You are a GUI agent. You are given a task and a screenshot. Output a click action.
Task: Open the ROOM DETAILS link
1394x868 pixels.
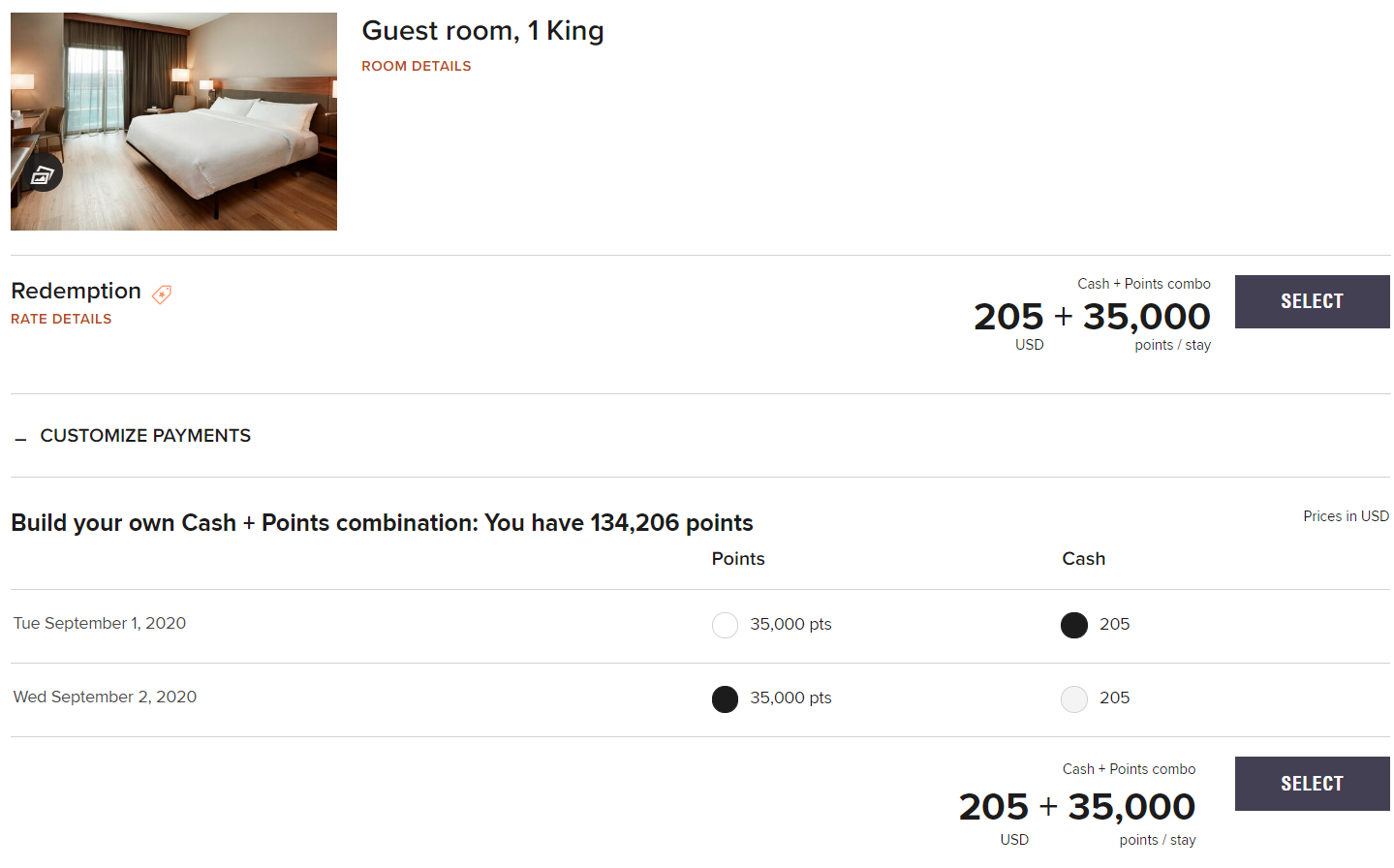pos(417,66)
